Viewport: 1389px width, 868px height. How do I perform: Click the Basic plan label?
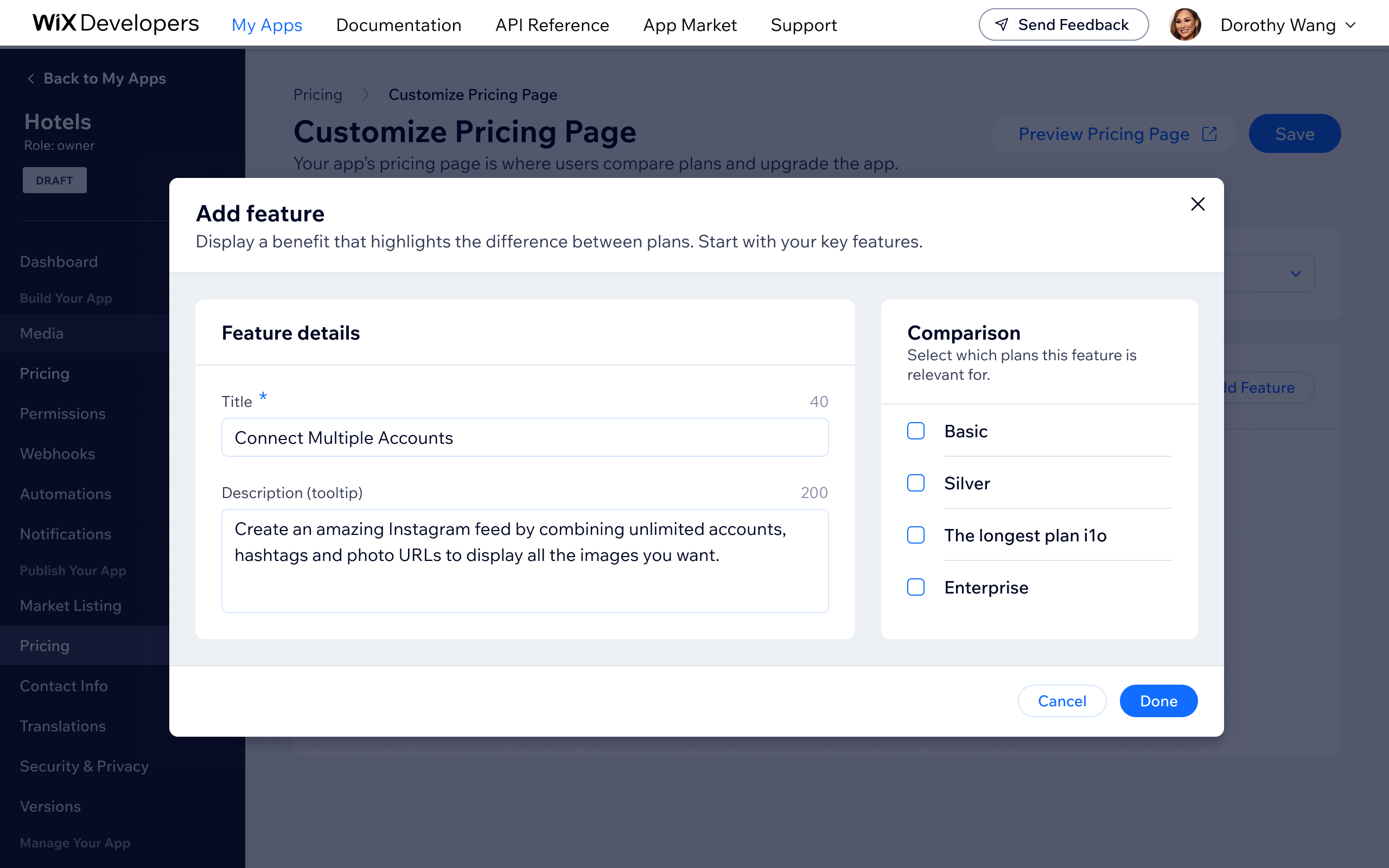[966, 431]
